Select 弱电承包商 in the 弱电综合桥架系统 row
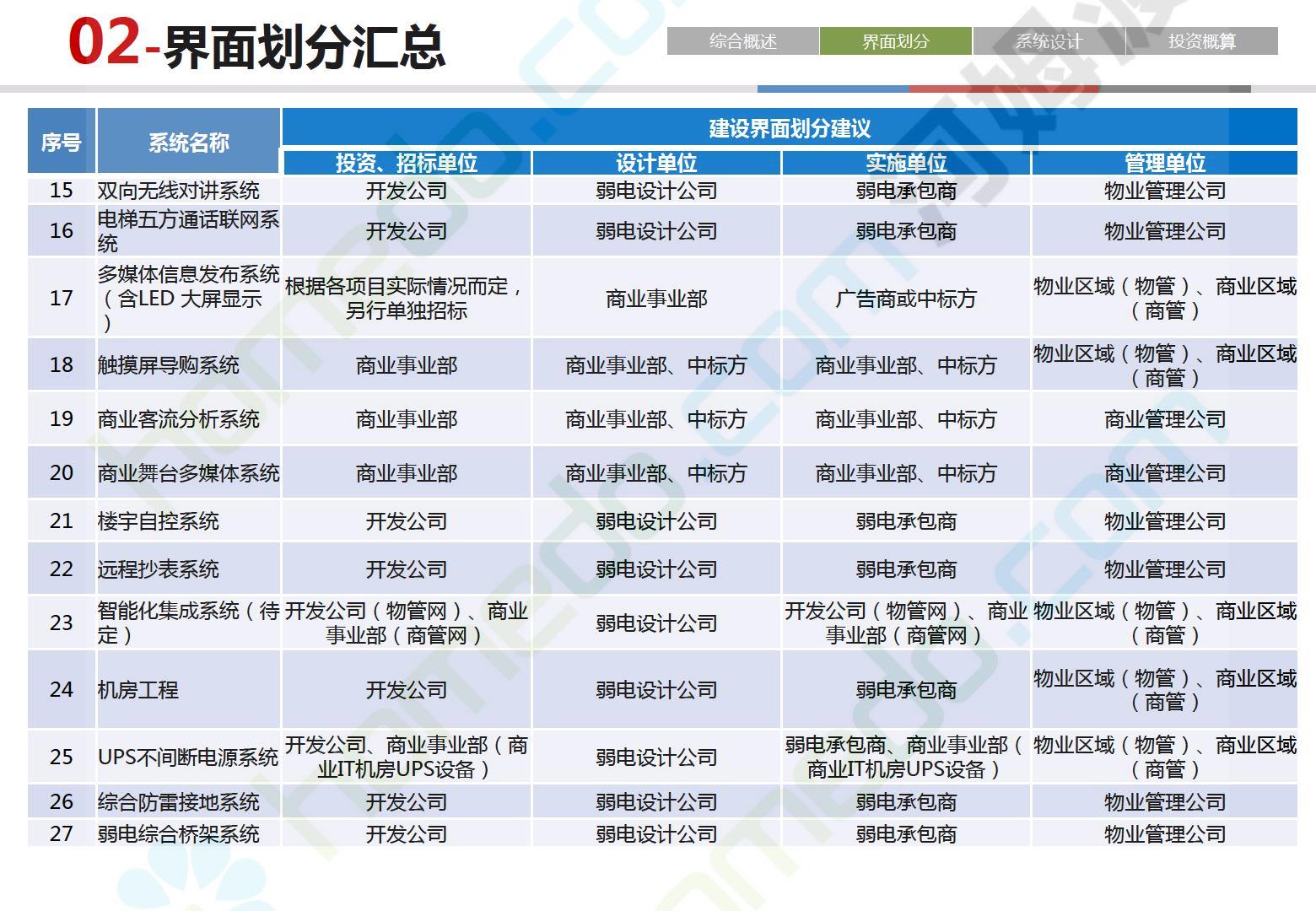 906,833
